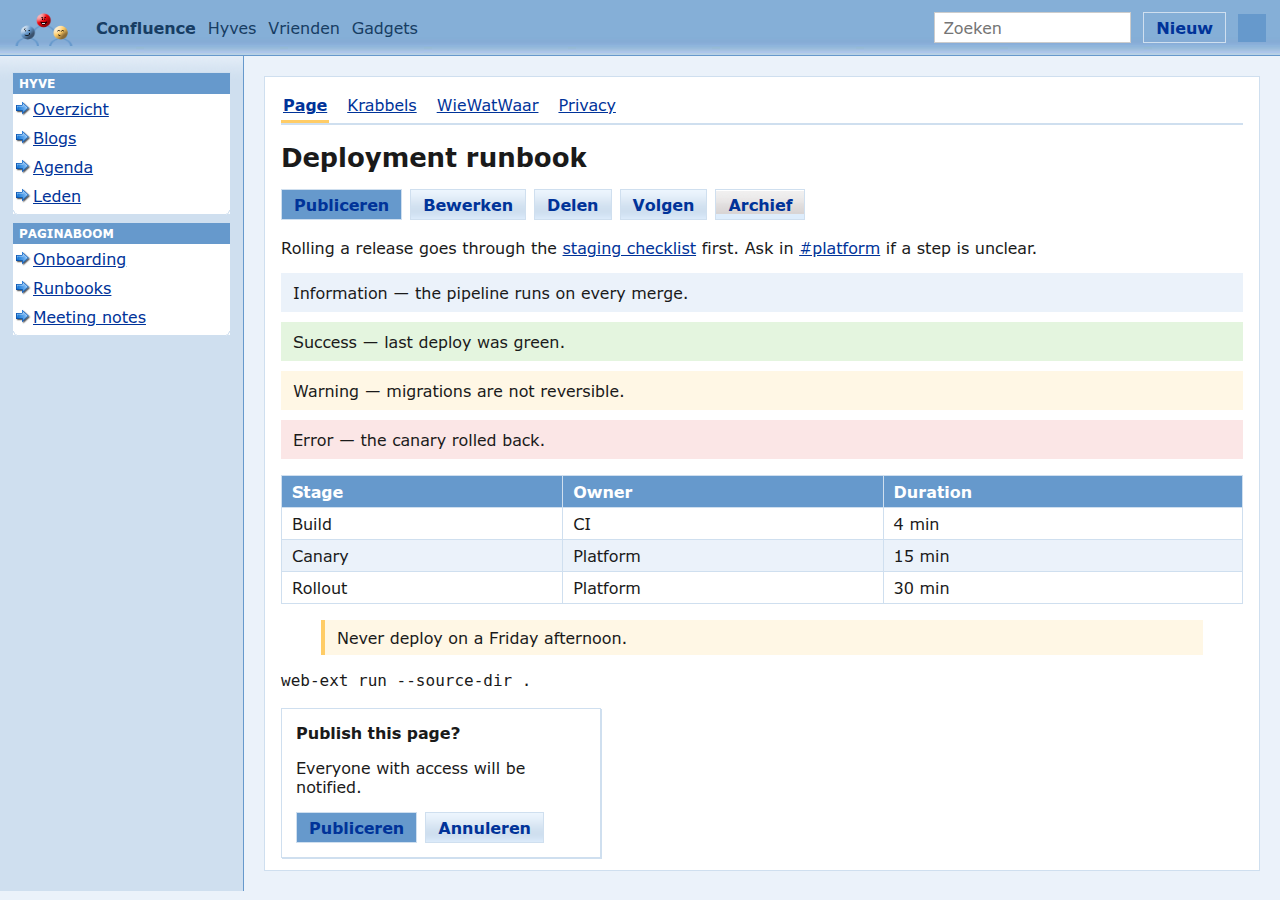Open the Vrienden menu item

tap(304, 28)
